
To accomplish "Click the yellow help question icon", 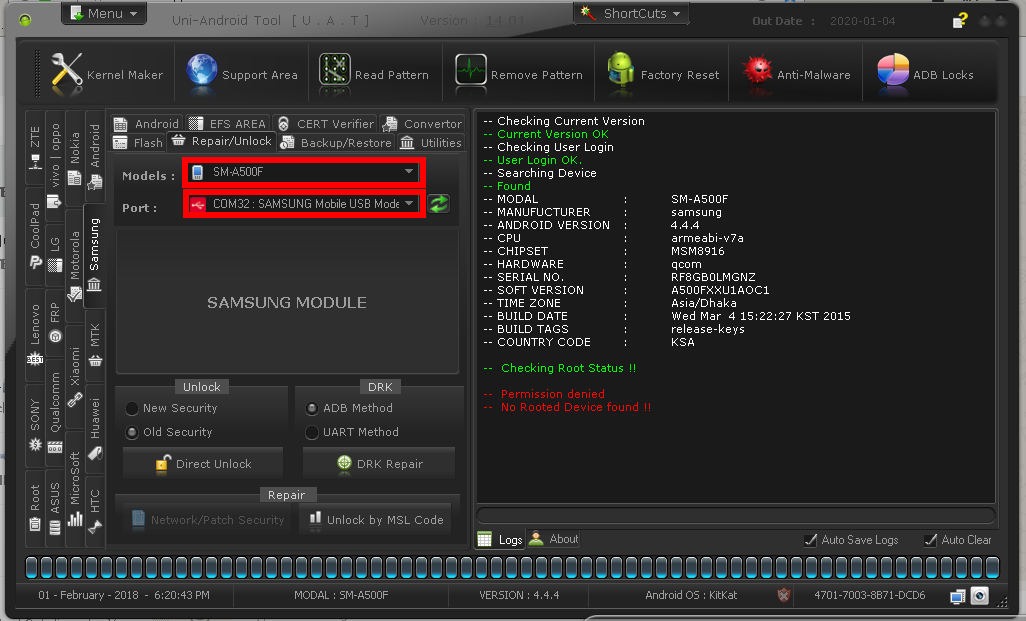I will coord(959,21).
